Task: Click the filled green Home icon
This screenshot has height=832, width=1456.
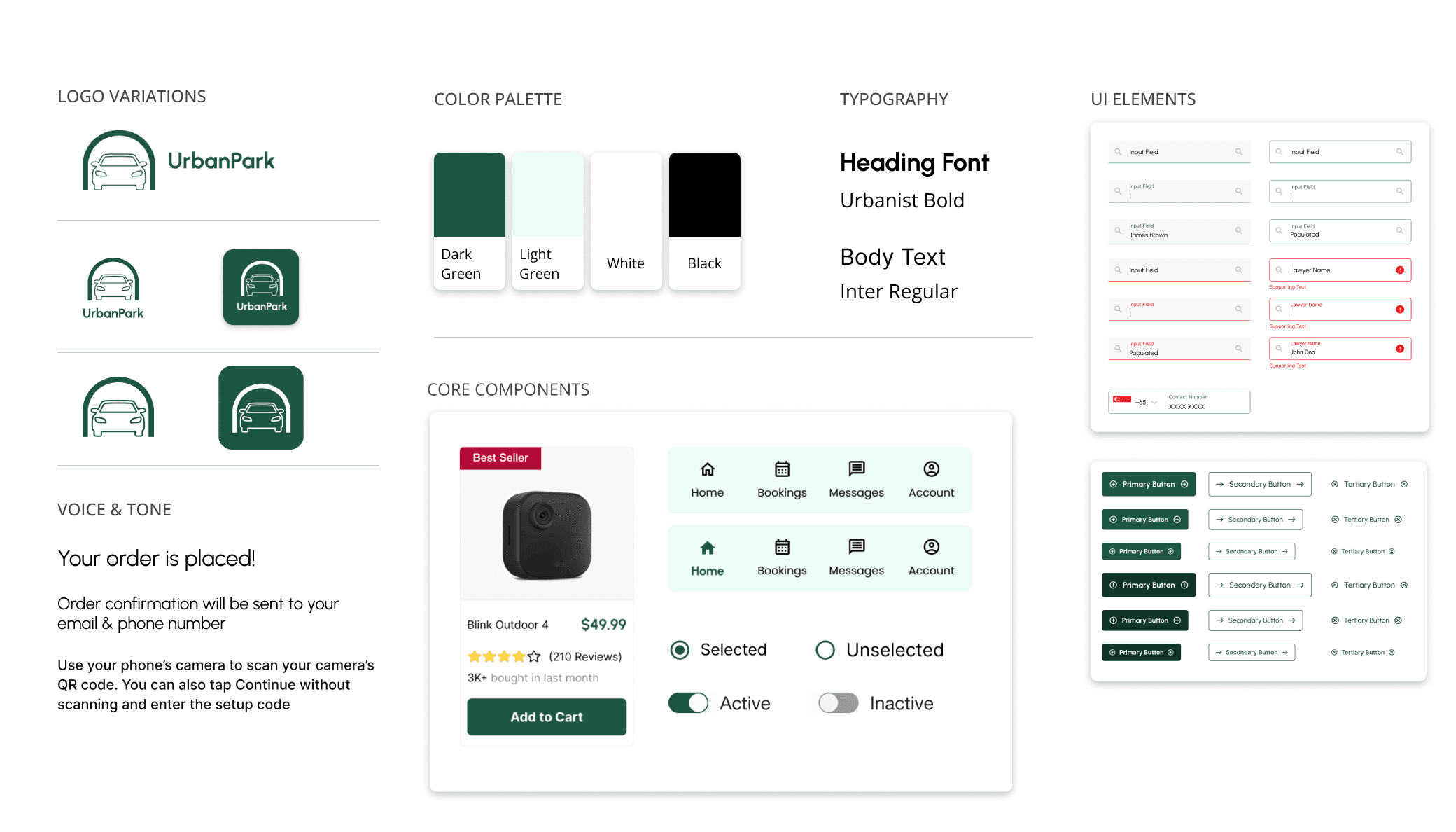Action: pyautogui.click(x=708, y=548)
